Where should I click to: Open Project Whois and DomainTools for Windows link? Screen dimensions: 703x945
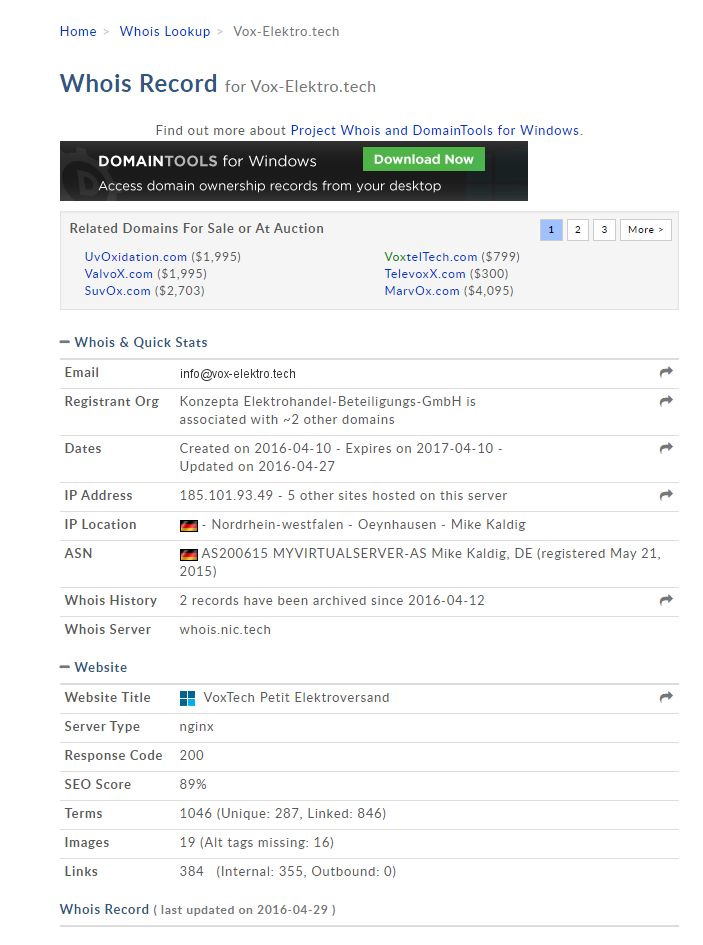point(435,131)
